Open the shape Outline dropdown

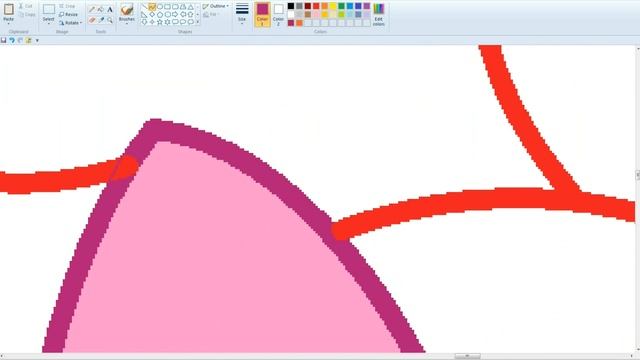click(216, 6)
